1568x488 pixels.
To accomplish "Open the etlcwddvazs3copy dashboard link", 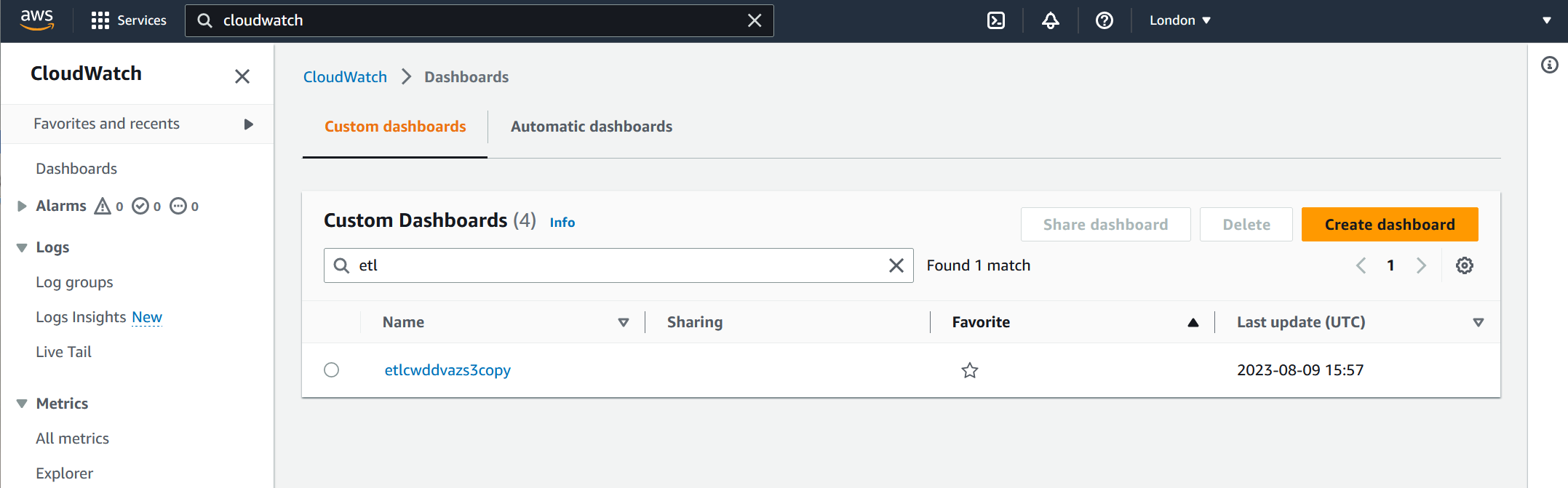I will 447,370.
